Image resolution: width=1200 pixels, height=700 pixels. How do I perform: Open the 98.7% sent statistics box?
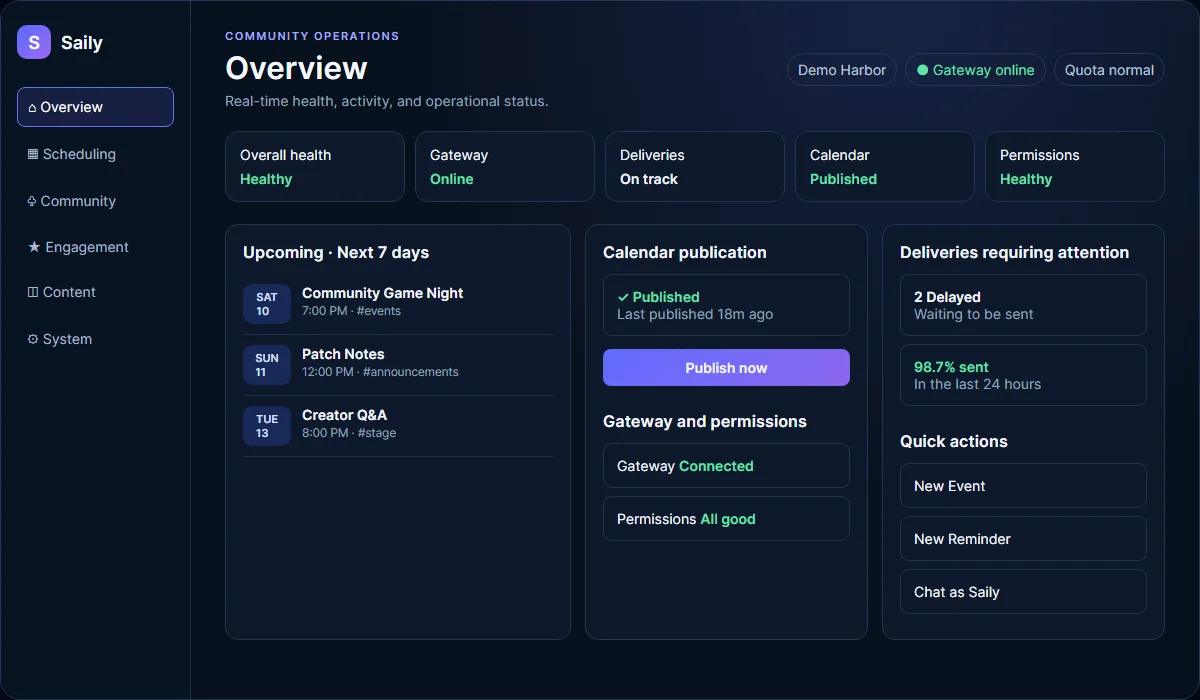click(x=1023, y=375)
